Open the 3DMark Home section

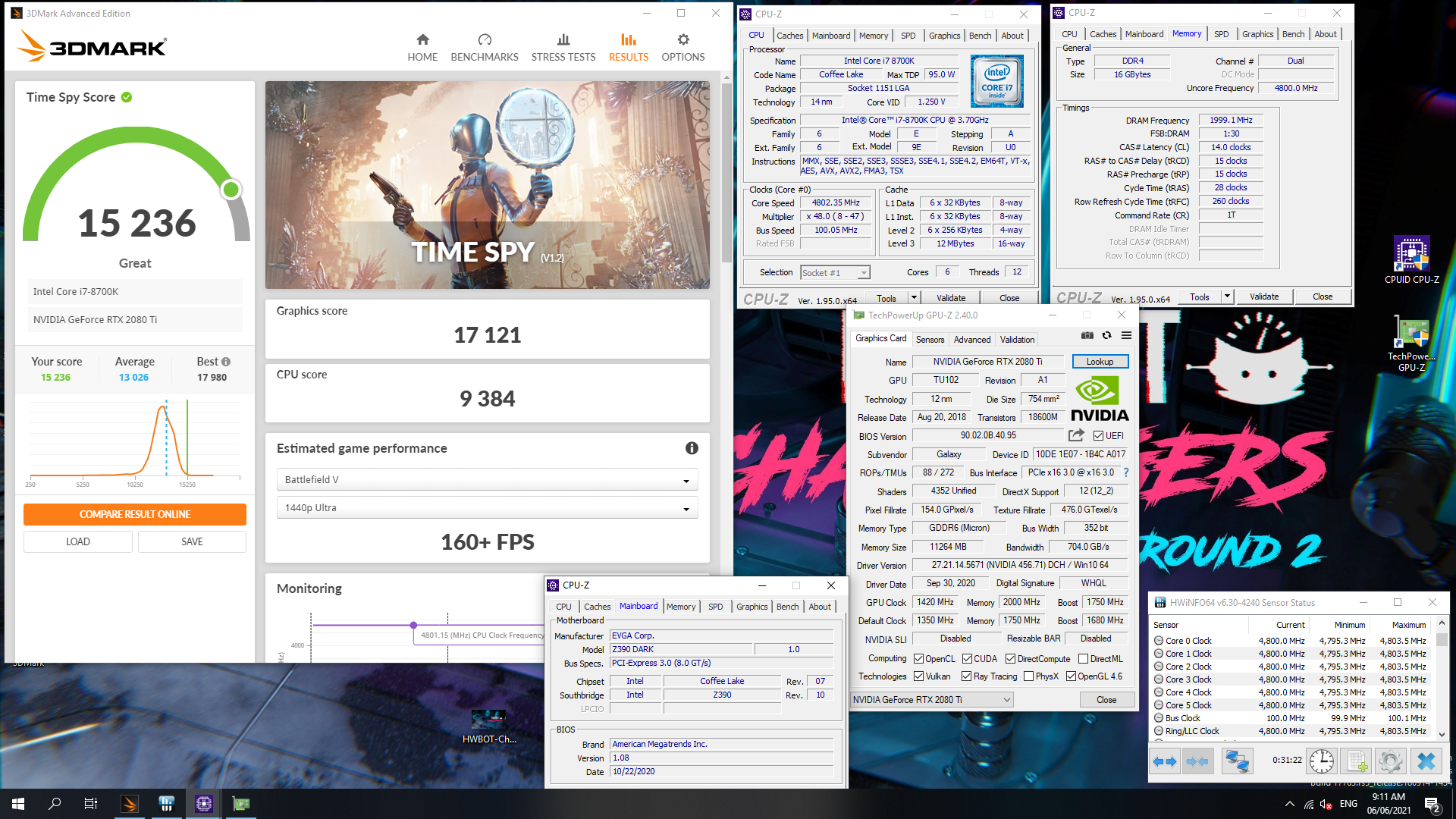click(x=422, y=47)
